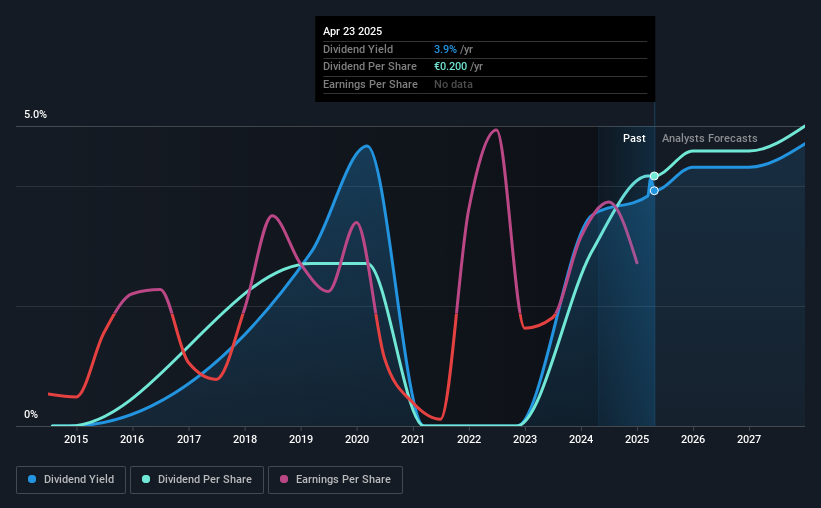Image resolution: width=821 pixels, height=508 pixels.
Task: Click the 2017 x-axis label
Action: [x=188, y=439]
